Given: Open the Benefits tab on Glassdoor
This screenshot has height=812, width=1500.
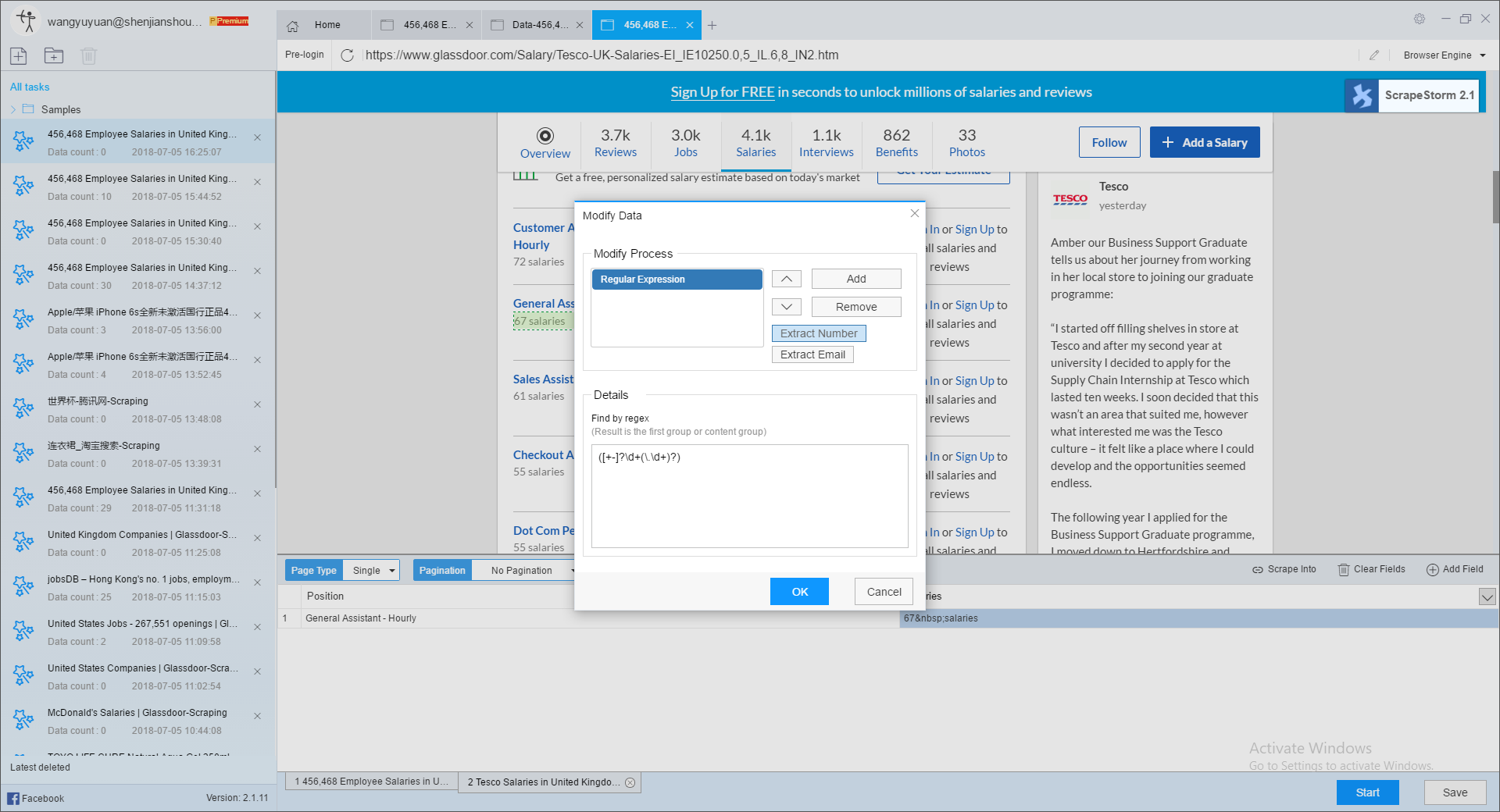Looking at the screenshot, I should pyautogui.click(x=897, y=143).
